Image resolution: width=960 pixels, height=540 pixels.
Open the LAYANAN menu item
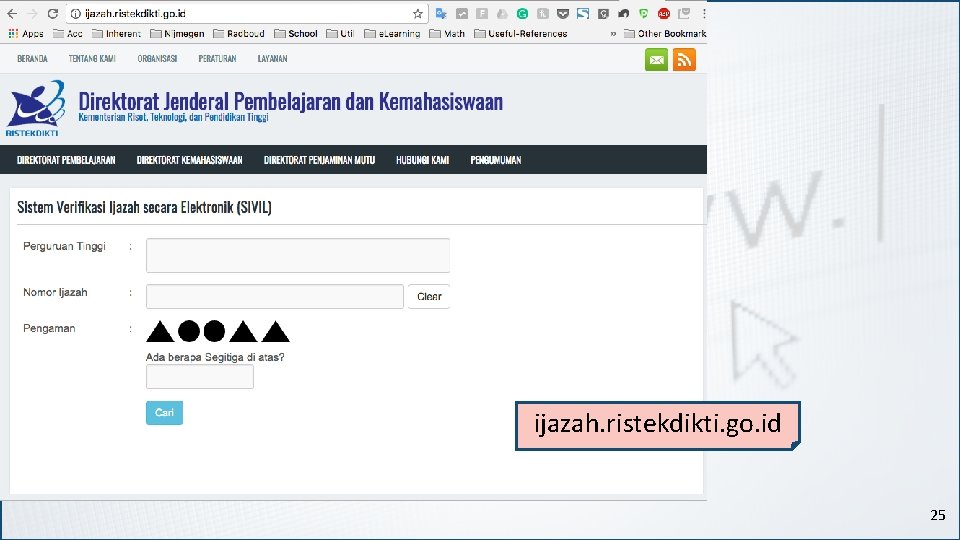(x=272, y=59)
